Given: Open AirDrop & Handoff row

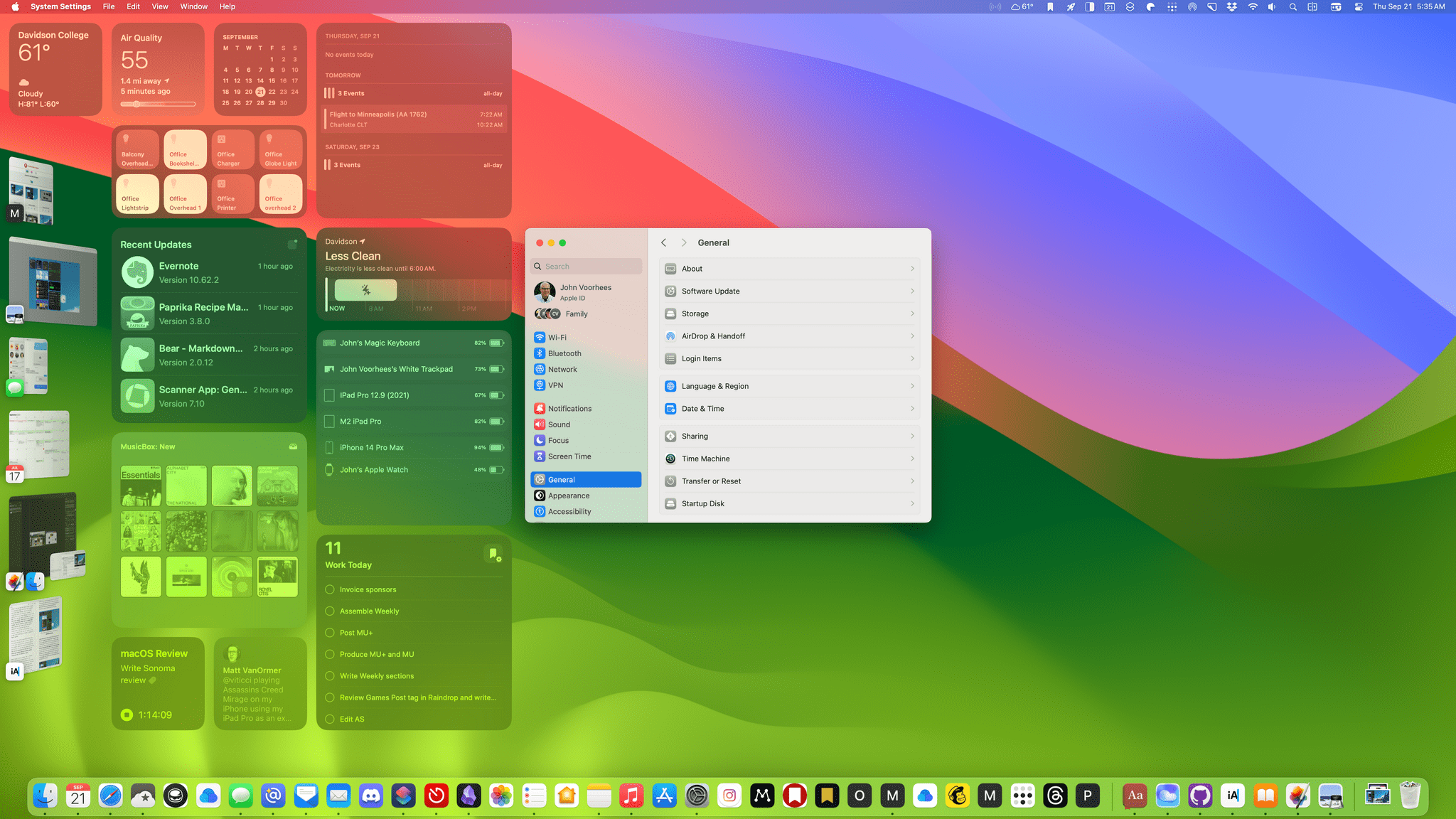Looking at the screenshot, I should [x=789, y=336].
